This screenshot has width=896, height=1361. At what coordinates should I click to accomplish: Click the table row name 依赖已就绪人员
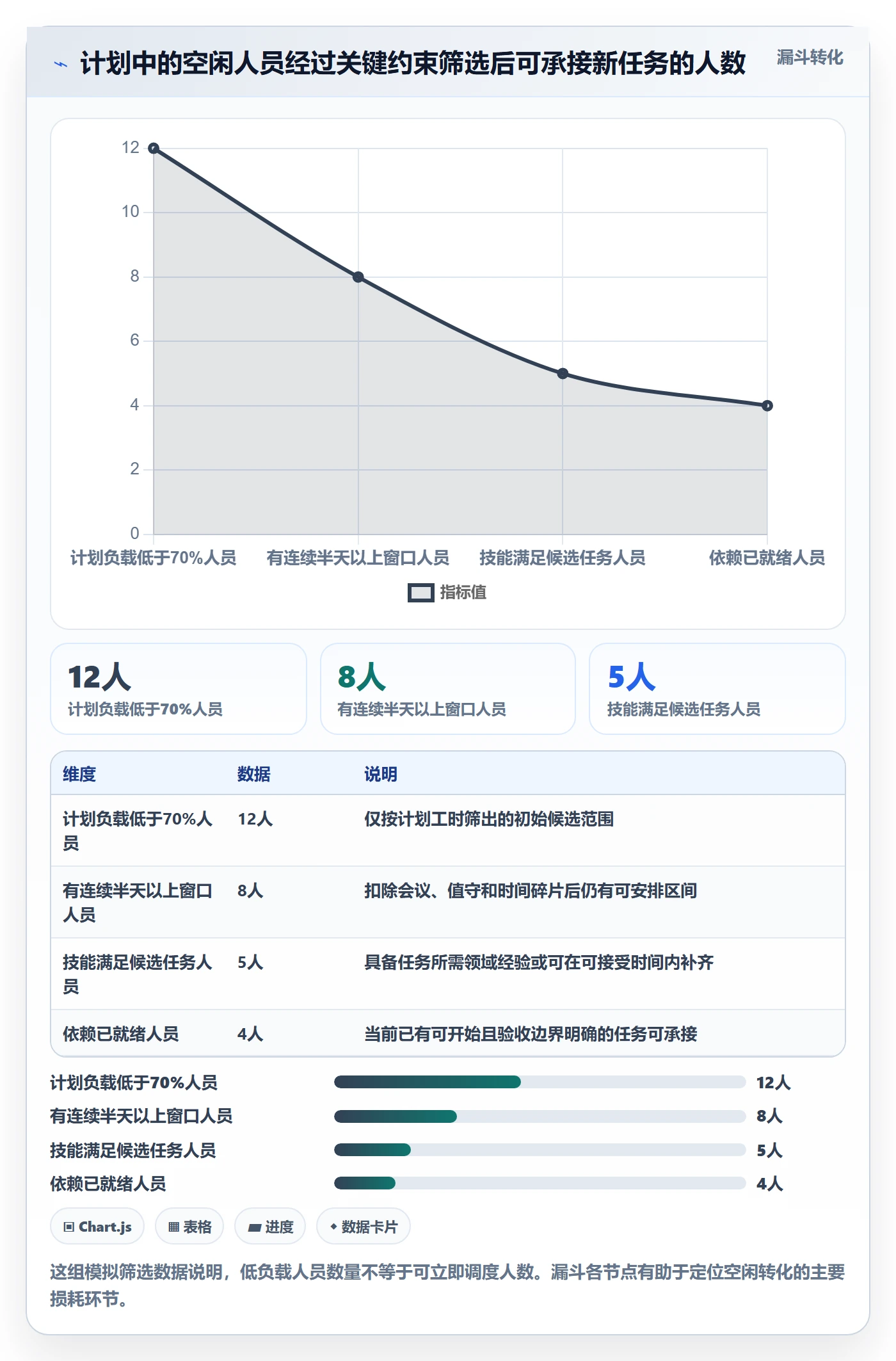pyautogui.click(x=121, y=1035)
